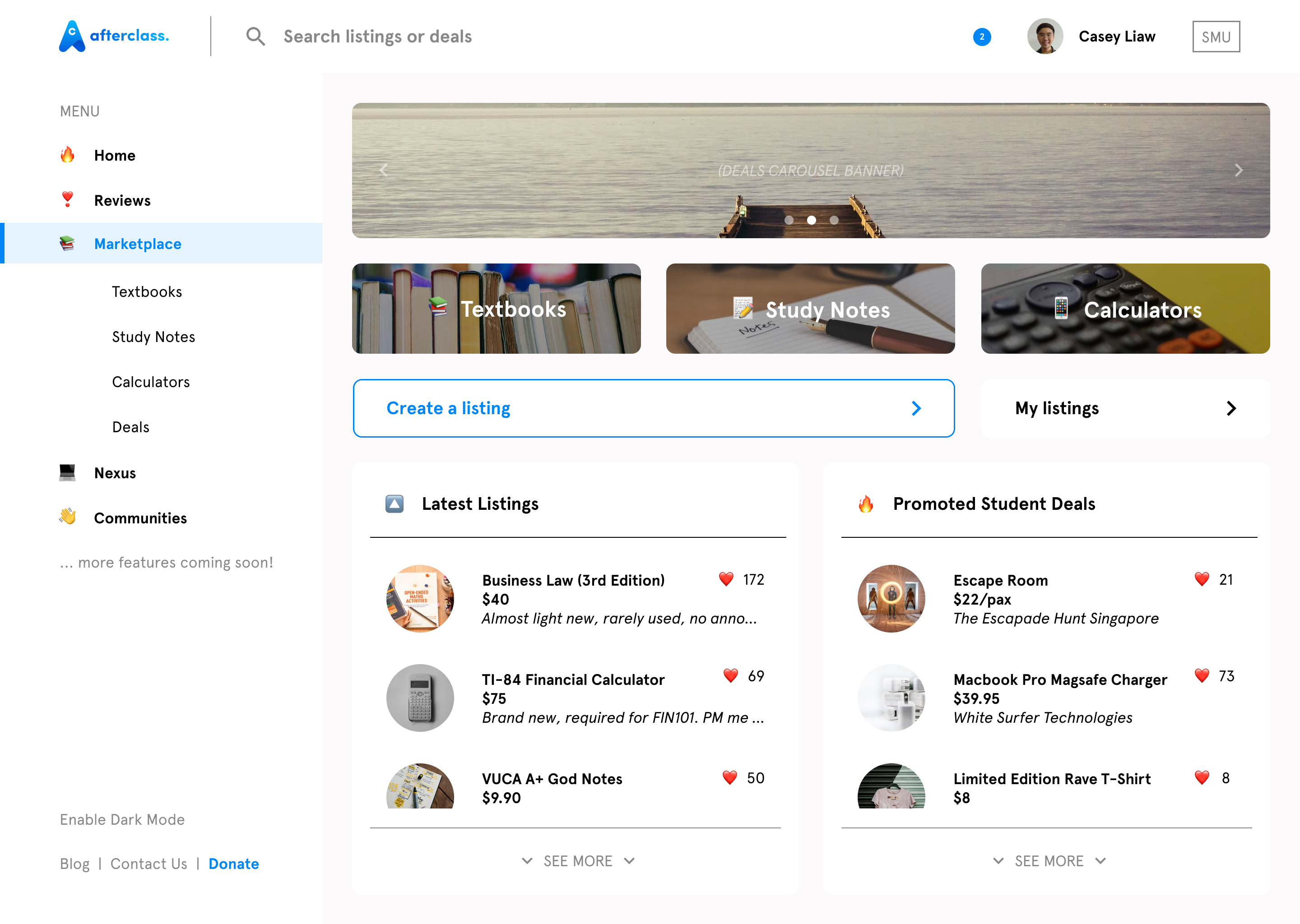Open the notifications badge showing 2
This screenshot has height=924, width=1300.
click(x=981, y=37)
